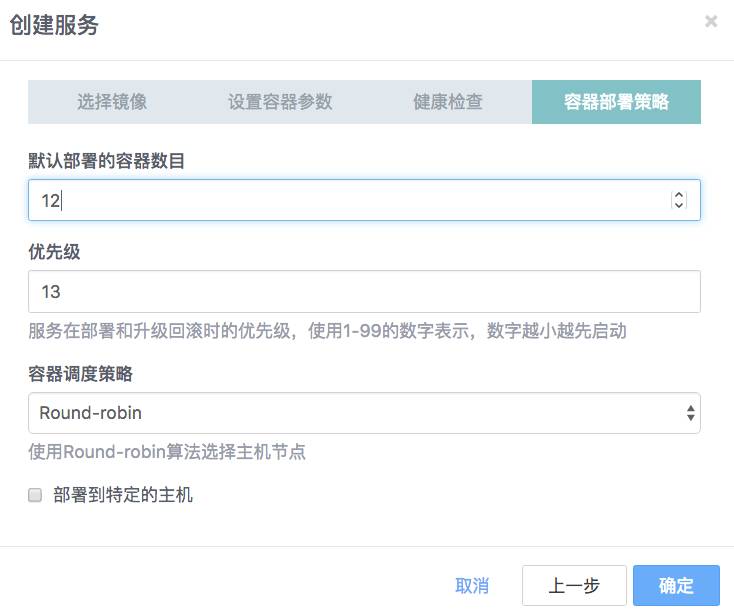
Task: Click the 使用Round-robin算法选择主机节点 hint text
Action: [x=167, y=452]
